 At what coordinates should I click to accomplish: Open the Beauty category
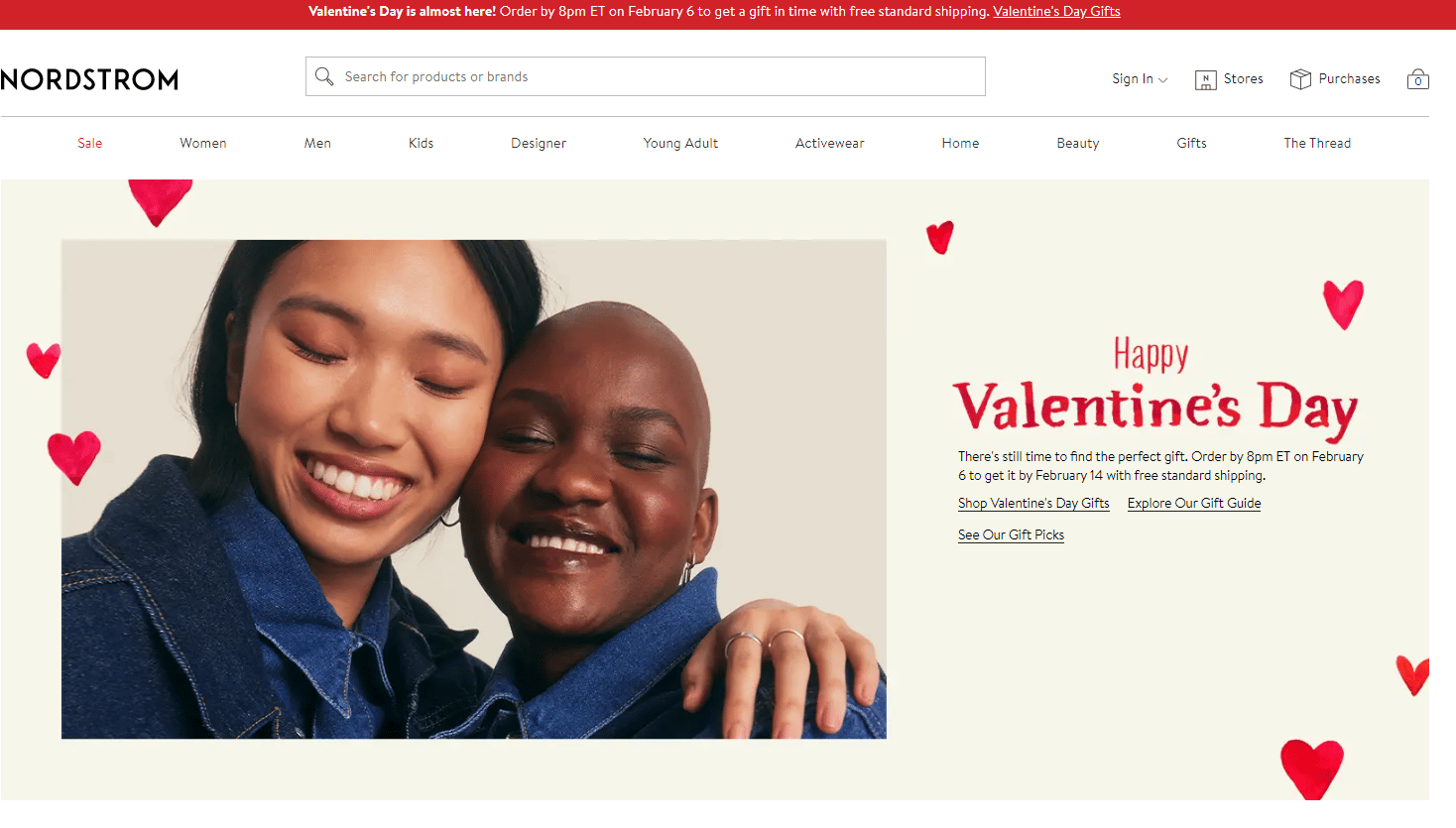(1078, 144)
